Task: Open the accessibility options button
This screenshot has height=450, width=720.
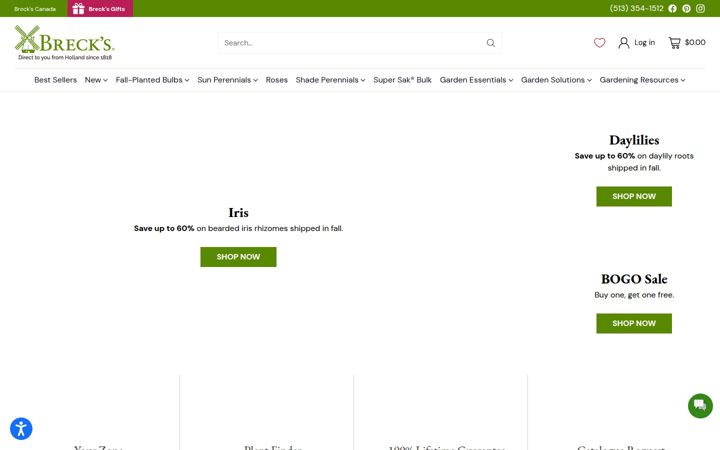Action: 21,429
